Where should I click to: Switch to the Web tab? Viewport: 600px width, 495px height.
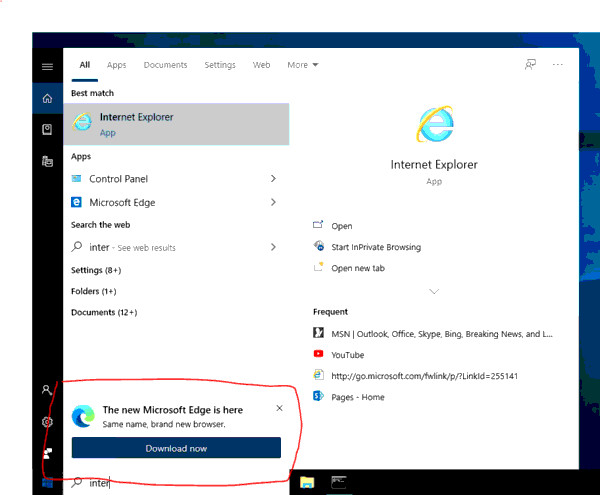pos(261,65)
